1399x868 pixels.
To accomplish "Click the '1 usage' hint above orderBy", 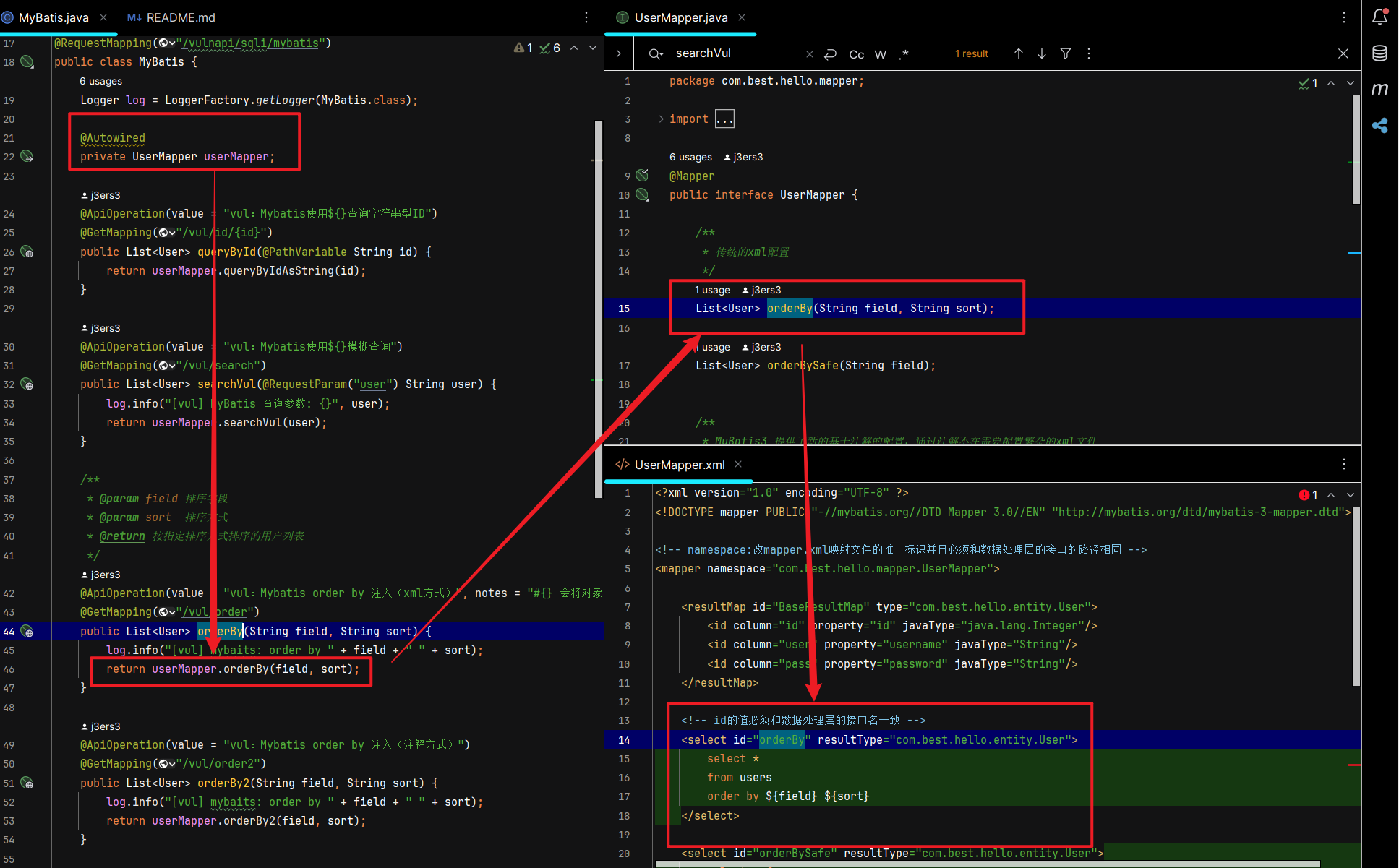I will (x=712, y=290).
